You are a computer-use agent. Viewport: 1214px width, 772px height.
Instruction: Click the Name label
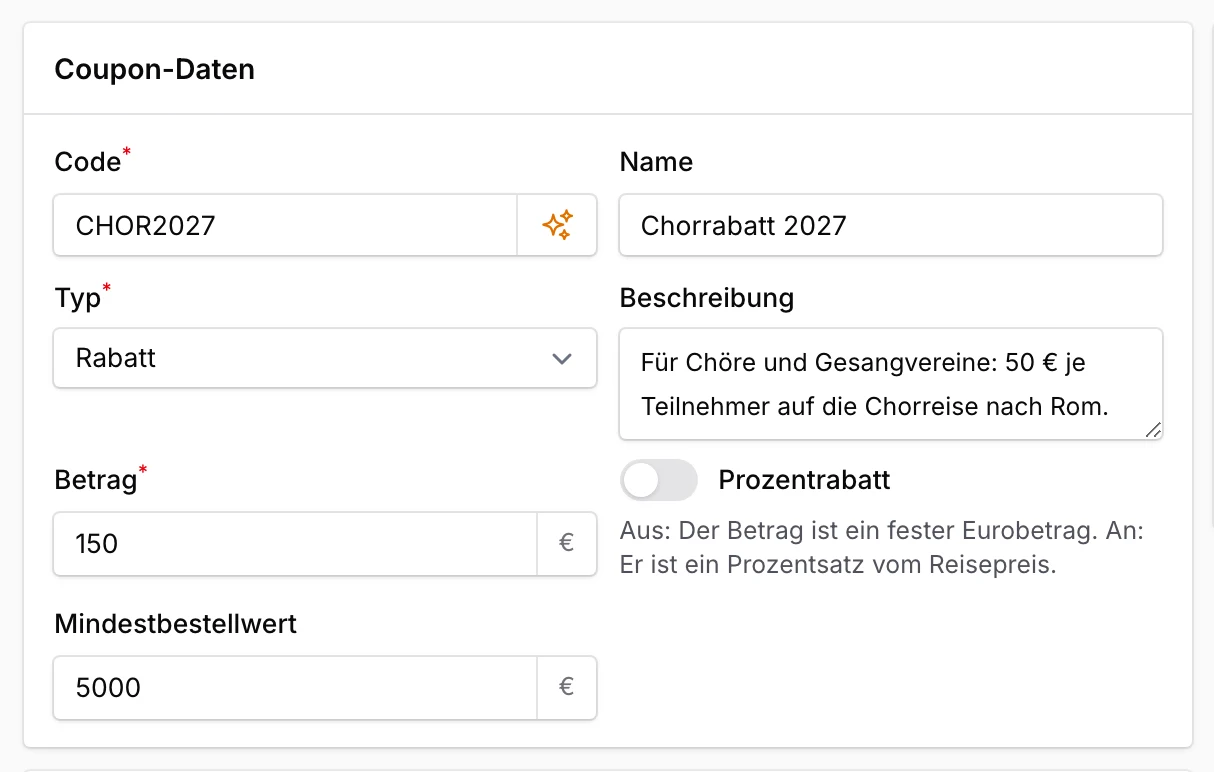[656, 162]
